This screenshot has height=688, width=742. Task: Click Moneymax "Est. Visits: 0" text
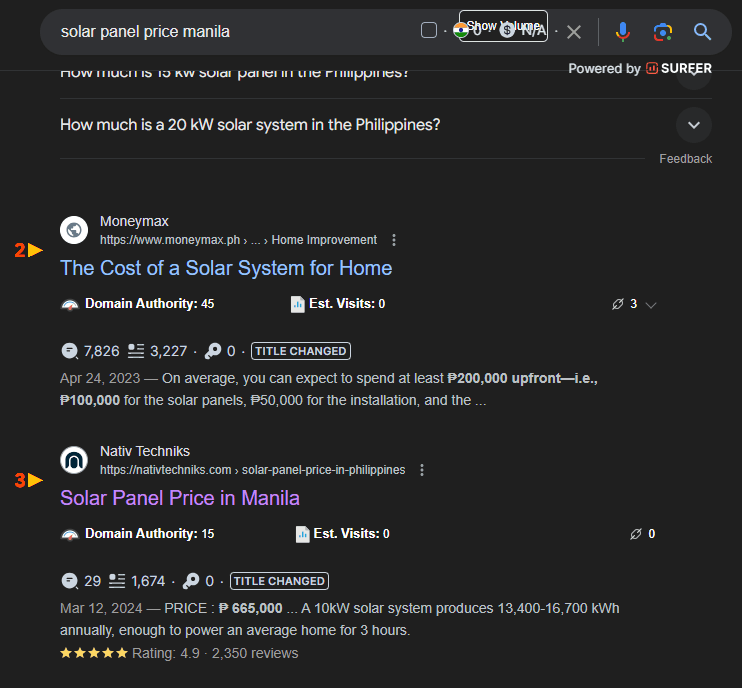coord(347,304)
